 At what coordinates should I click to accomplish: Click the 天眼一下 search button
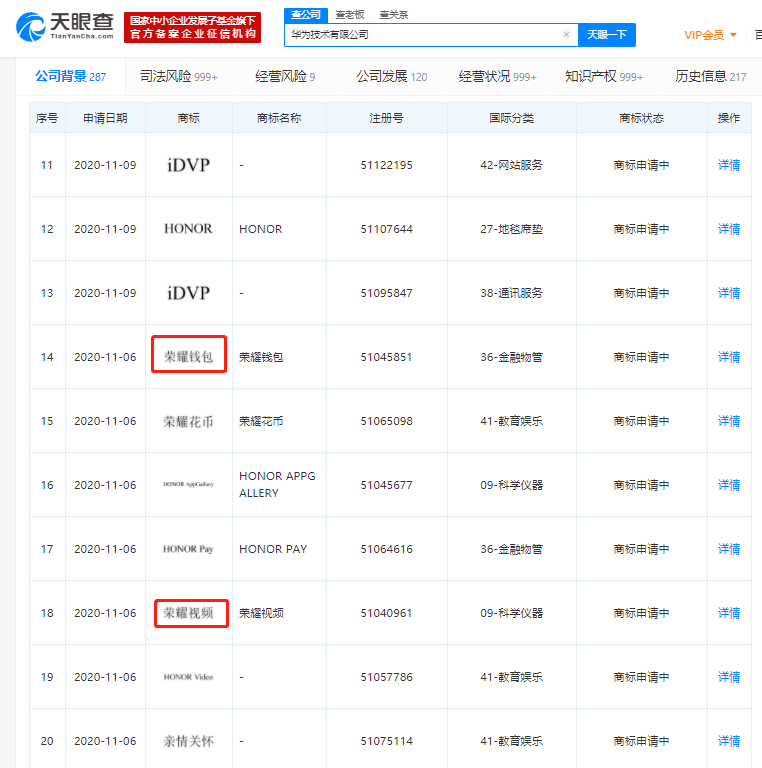tap(607, 35)
